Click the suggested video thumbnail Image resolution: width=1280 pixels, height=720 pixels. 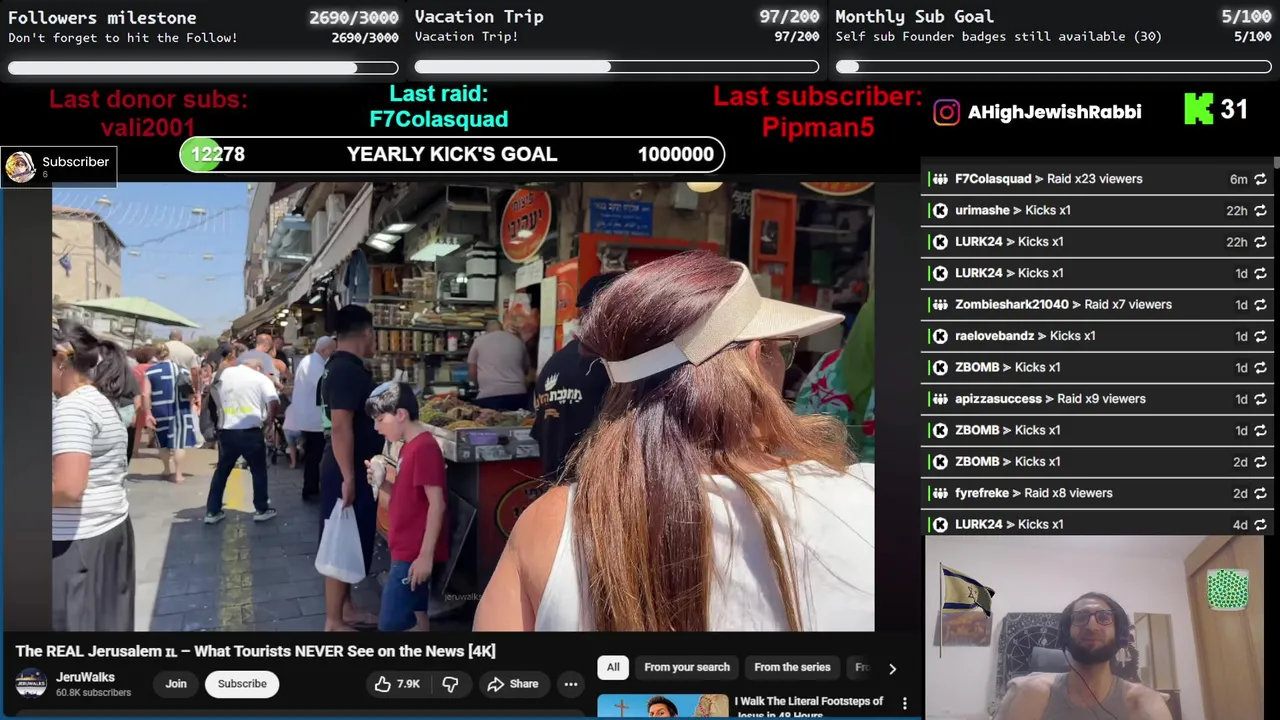[x=663, y=707]
